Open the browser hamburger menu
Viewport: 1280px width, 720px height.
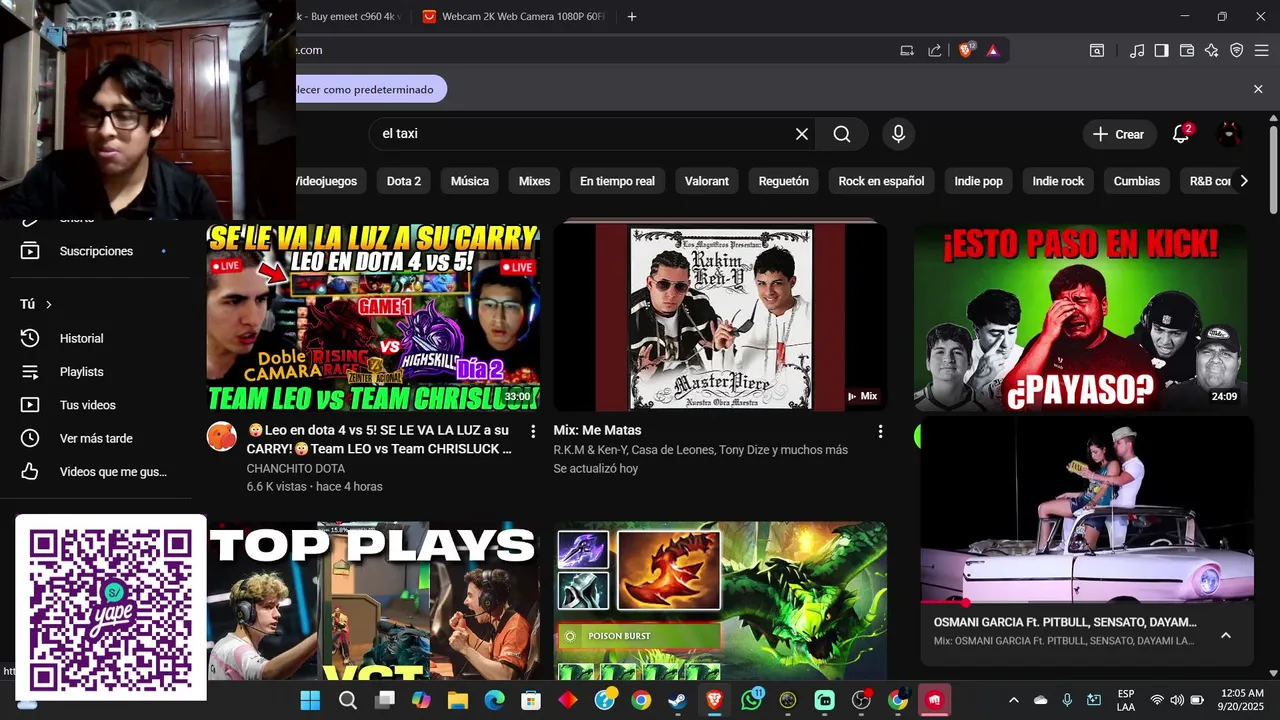point(1262,50)
